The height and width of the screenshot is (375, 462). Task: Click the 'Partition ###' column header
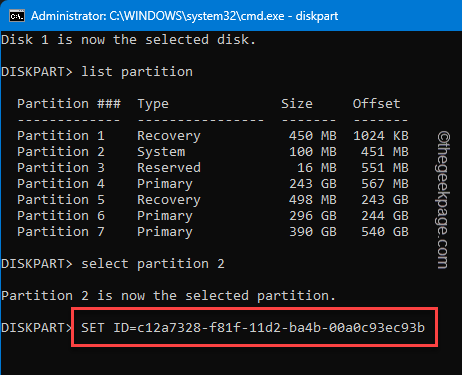69,104
